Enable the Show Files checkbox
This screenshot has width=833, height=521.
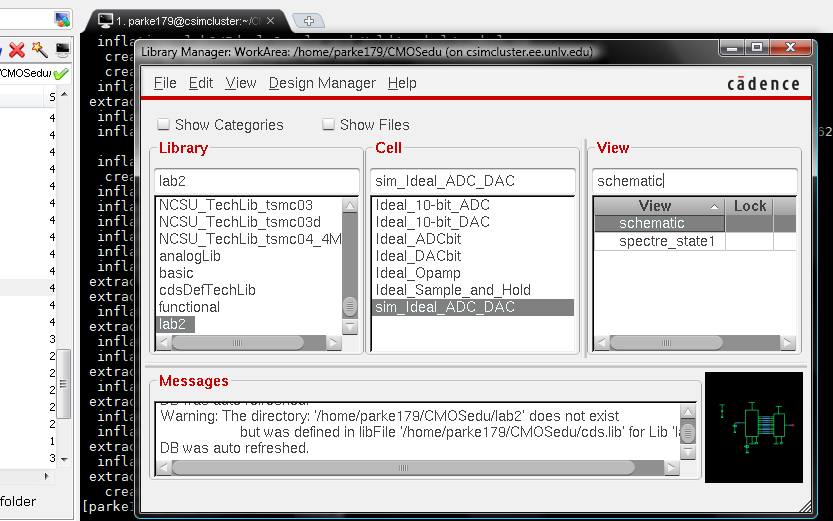point(328,125)
